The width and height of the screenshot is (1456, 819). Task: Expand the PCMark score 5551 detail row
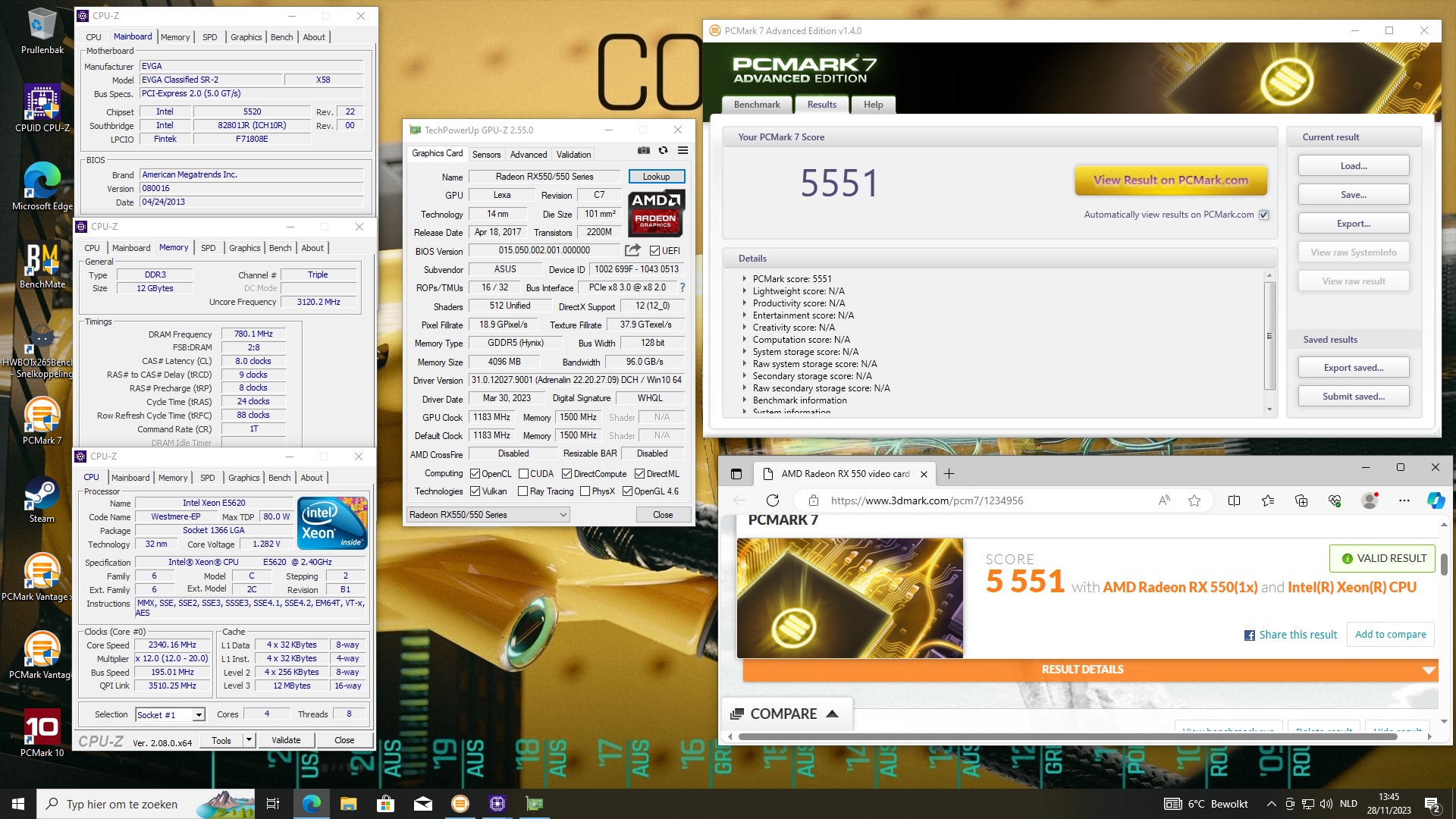click(x=745, y=279)
